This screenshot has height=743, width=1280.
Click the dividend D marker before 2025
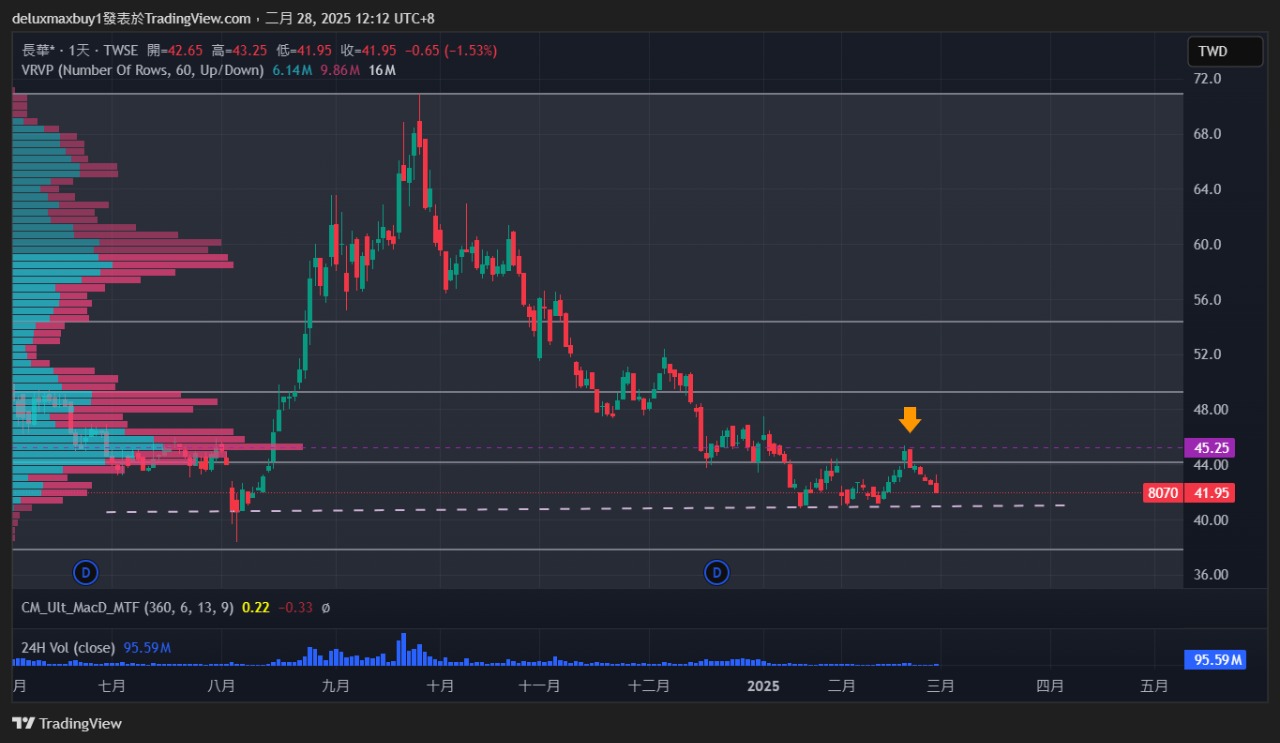pos(717,573)
